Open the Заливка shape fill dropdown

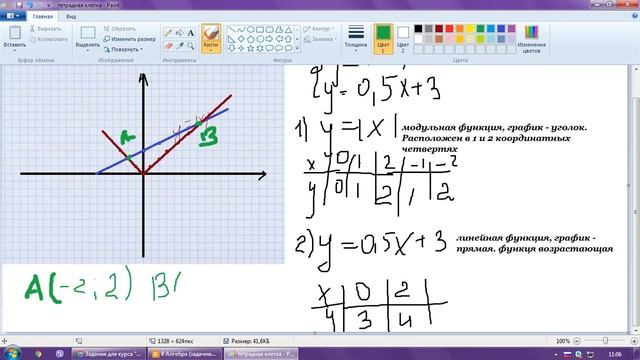[x=321, y=39]
